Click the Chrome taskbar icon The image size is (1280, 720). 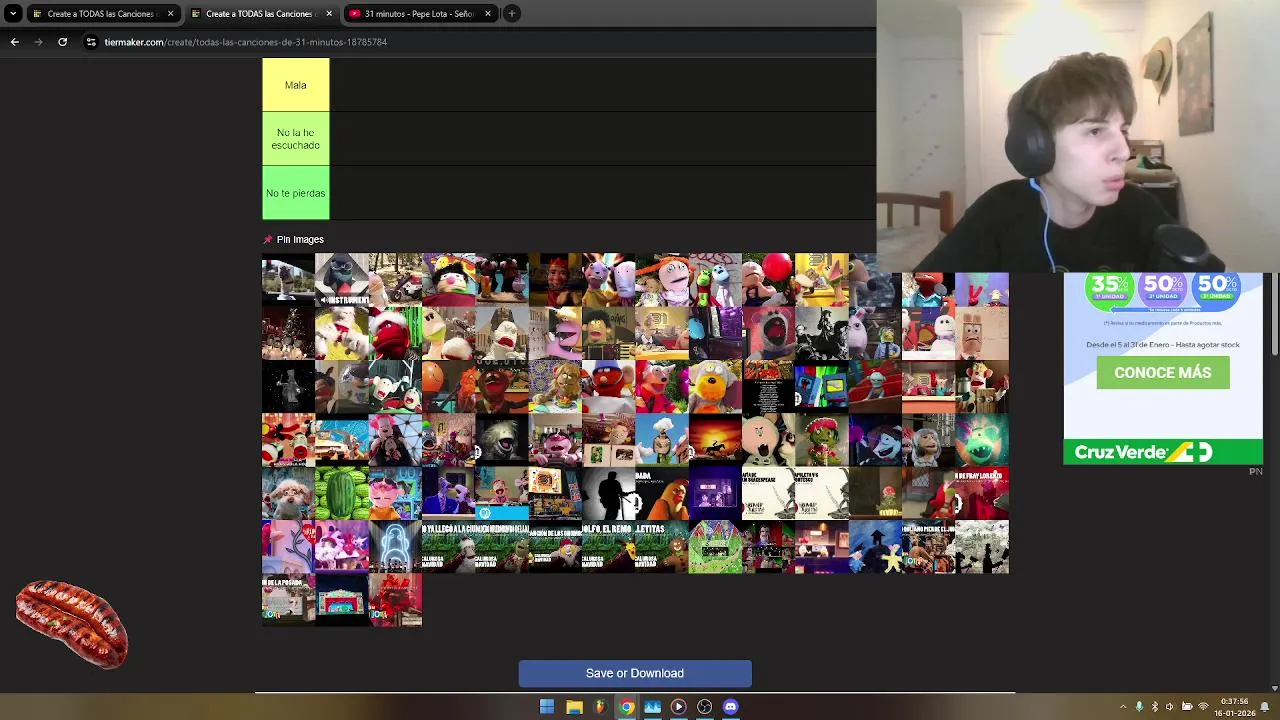click(x=626, y=707)
